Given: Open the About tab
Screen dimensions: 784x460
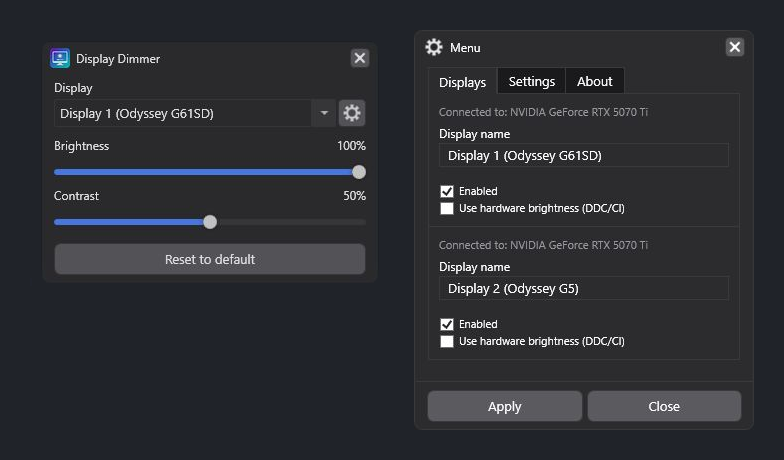Looking at the screenshot, I should pyautogui.click(x=594, y=81).
